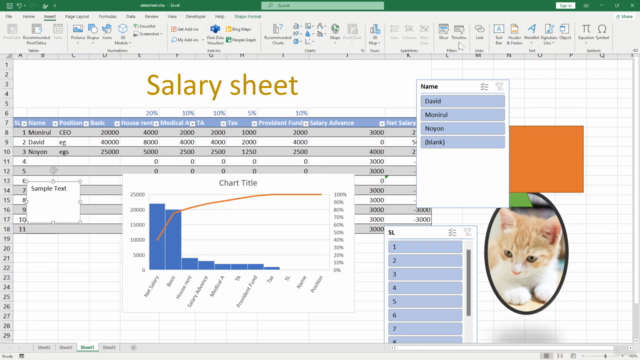The height and width of the screenshot is (360, 640).
Task: Click the Search box in title bar
Action: [322, 6]
